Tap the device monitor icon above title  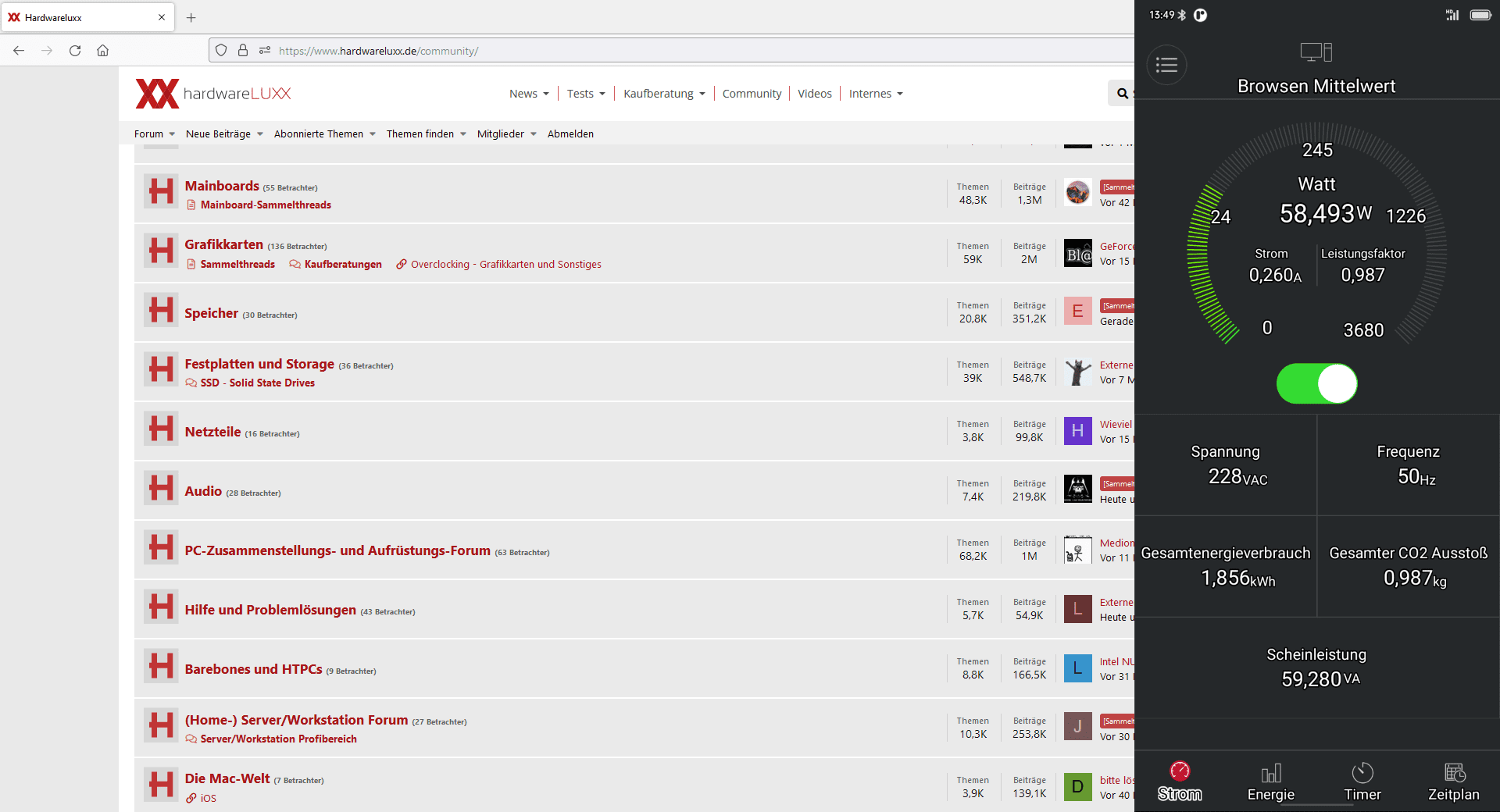(1316, 52)
